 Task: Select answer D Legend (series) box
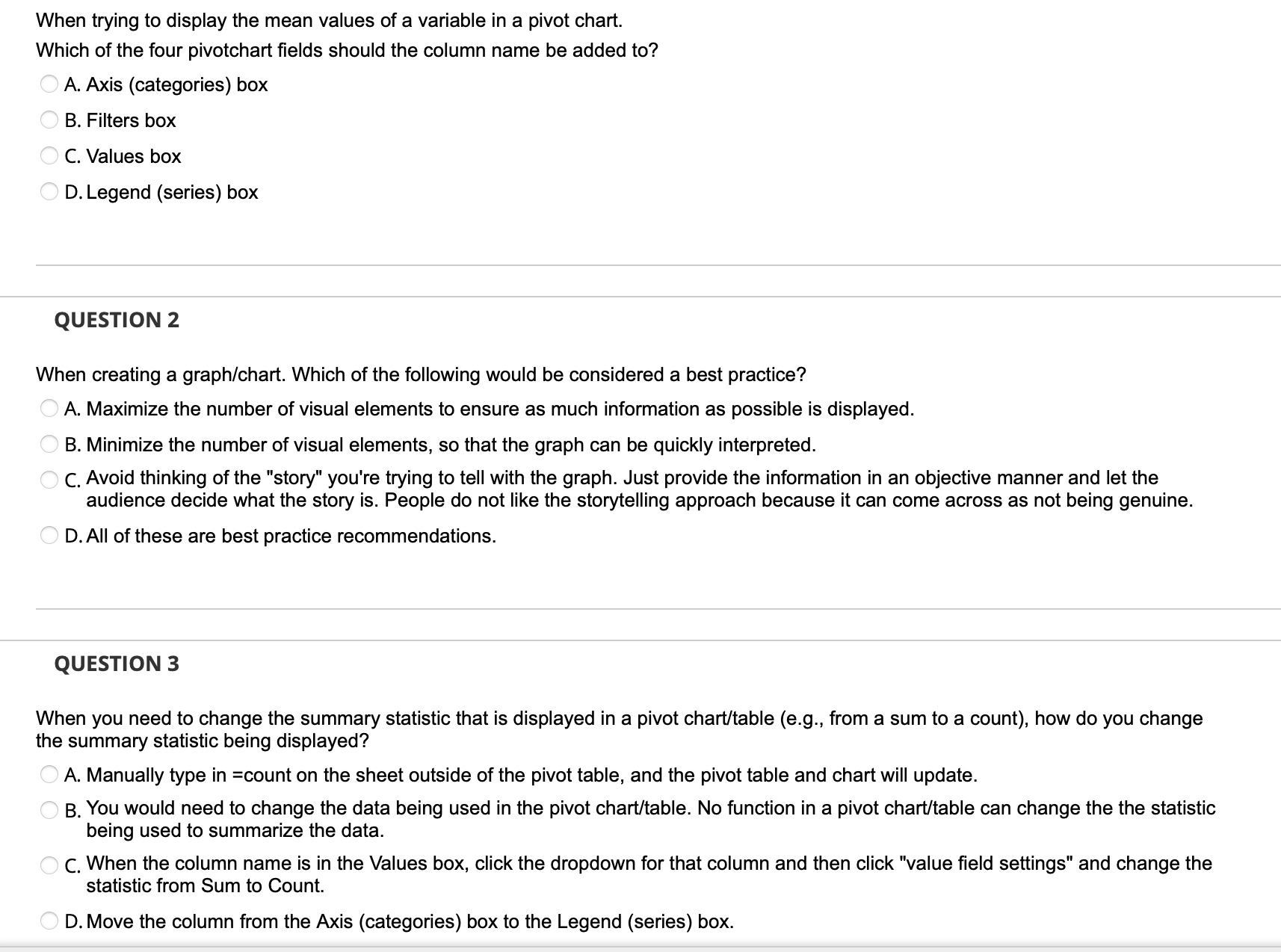pyautogui.click(x=49, y=191)
